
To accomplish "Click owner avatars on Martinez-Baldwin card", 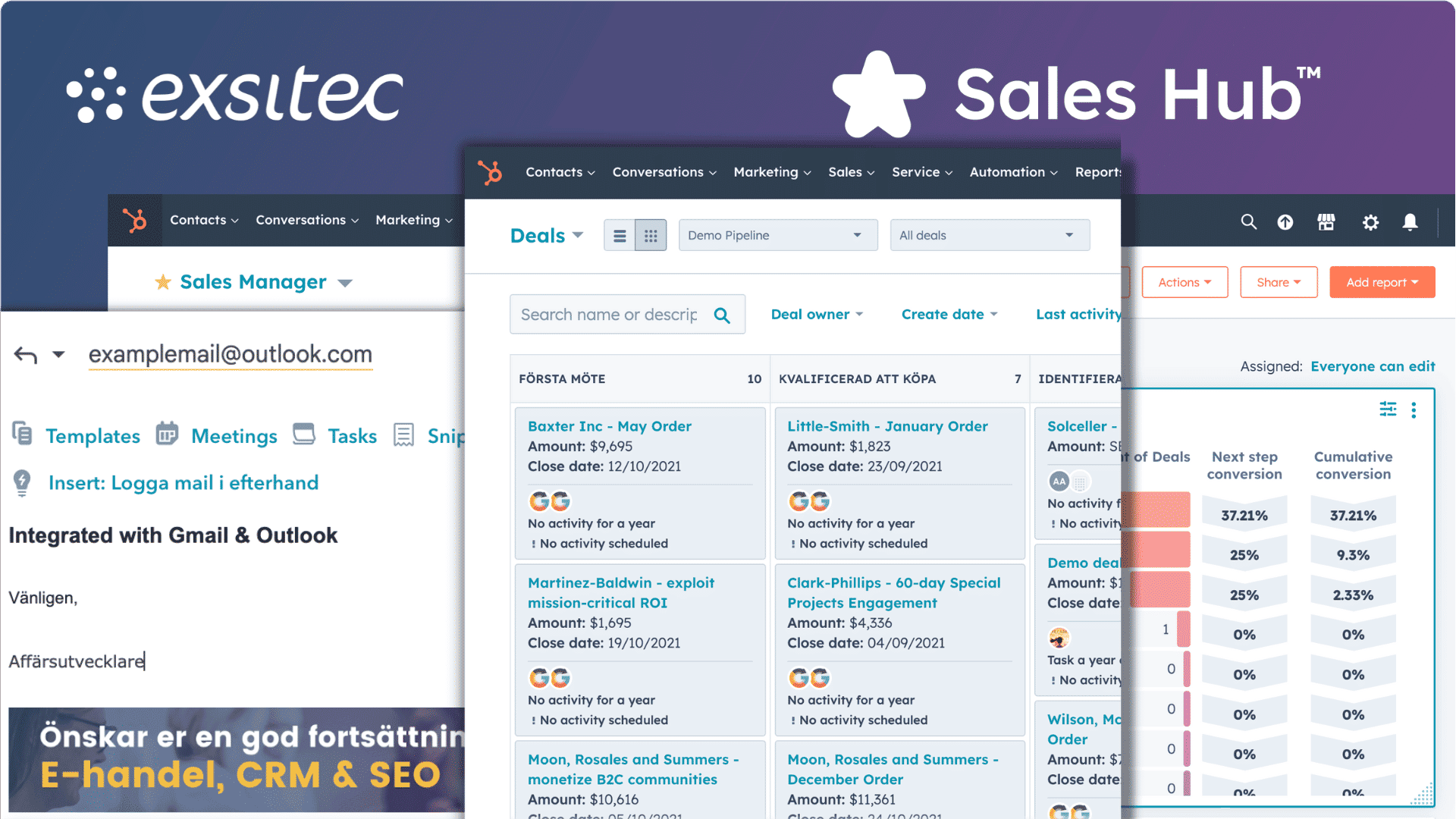I will pos(550,678).
